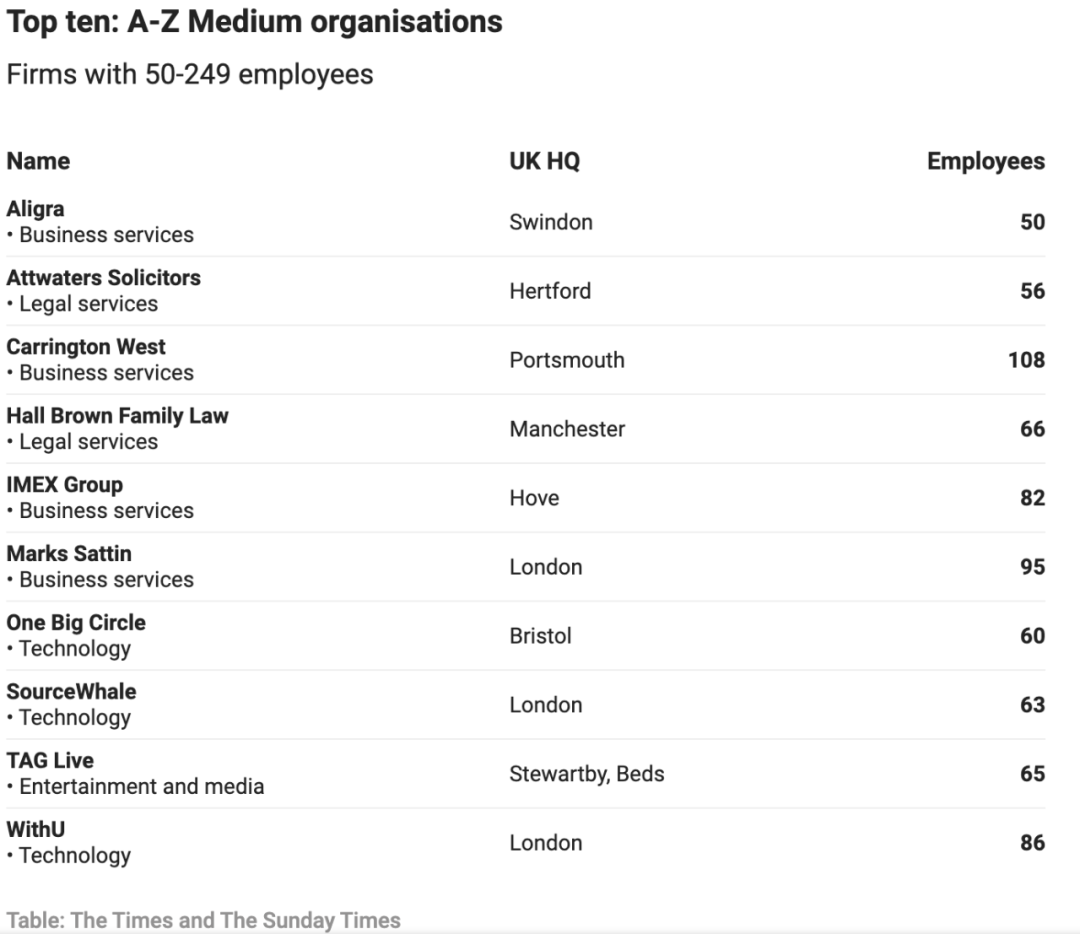Click the Swindon headquarters cell
This screenshot has height=934, width=1080.
click(x=551, y=222)
